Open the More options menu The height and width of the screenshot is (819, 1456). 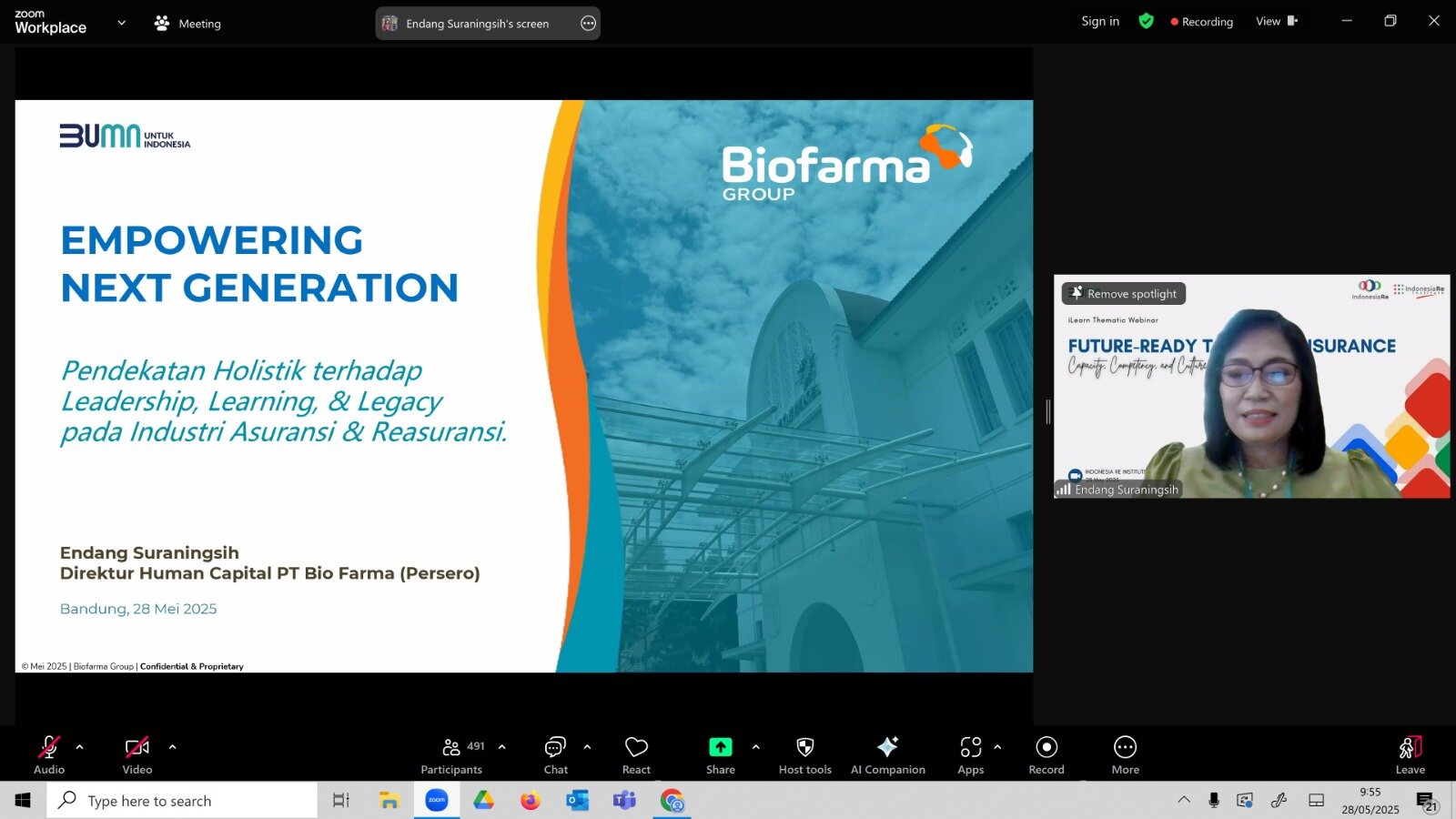click(1126, 754)
